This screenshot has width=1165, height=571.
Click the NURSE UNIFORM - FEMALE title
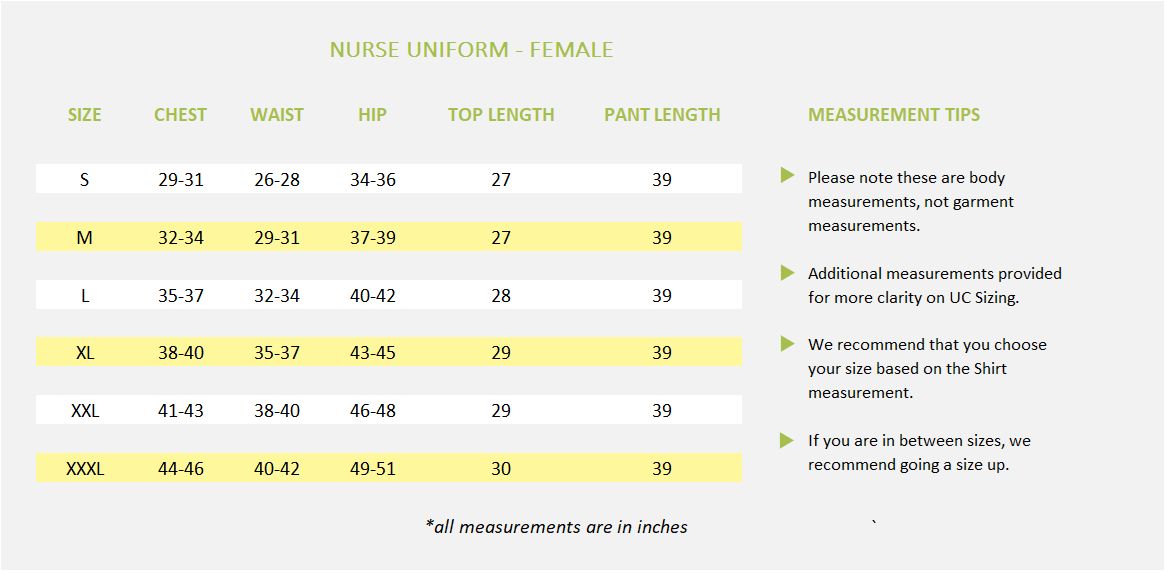coord(471,49)
